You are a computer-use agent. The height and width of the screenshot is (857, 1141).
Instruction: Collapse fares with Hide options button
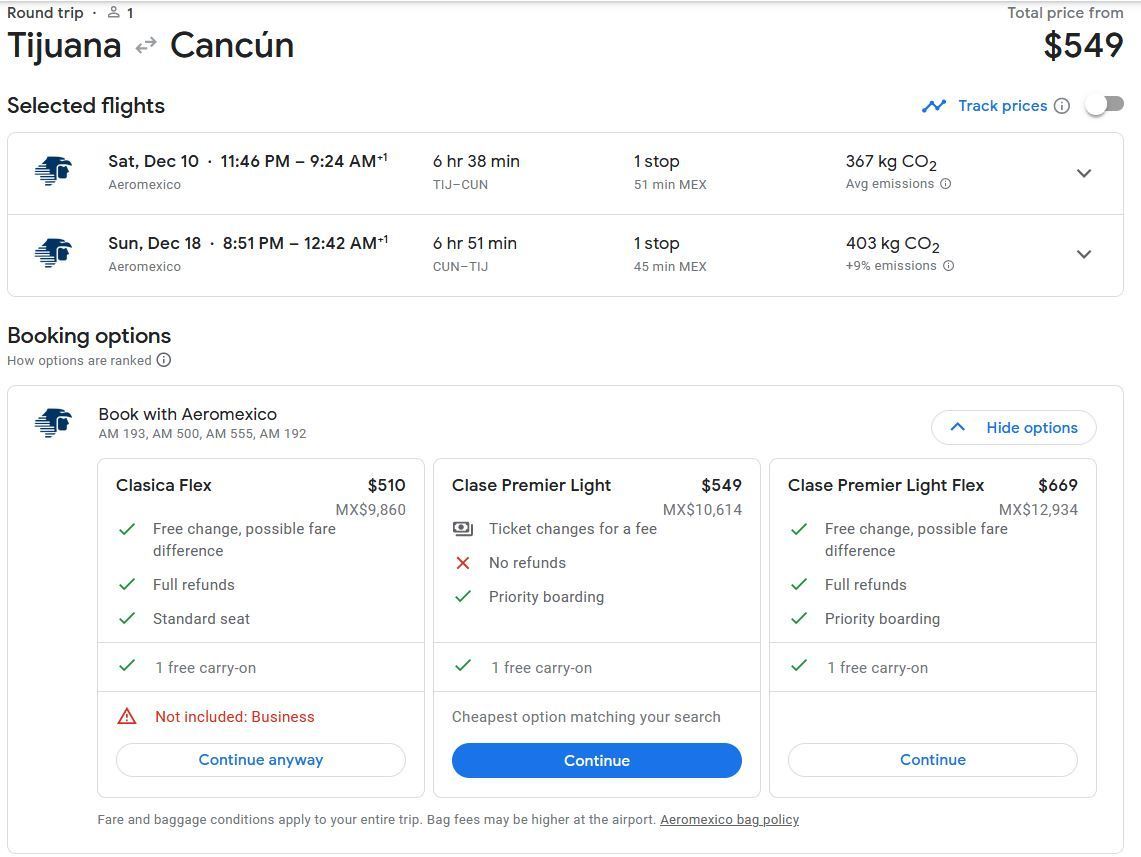pos(1014,428)
